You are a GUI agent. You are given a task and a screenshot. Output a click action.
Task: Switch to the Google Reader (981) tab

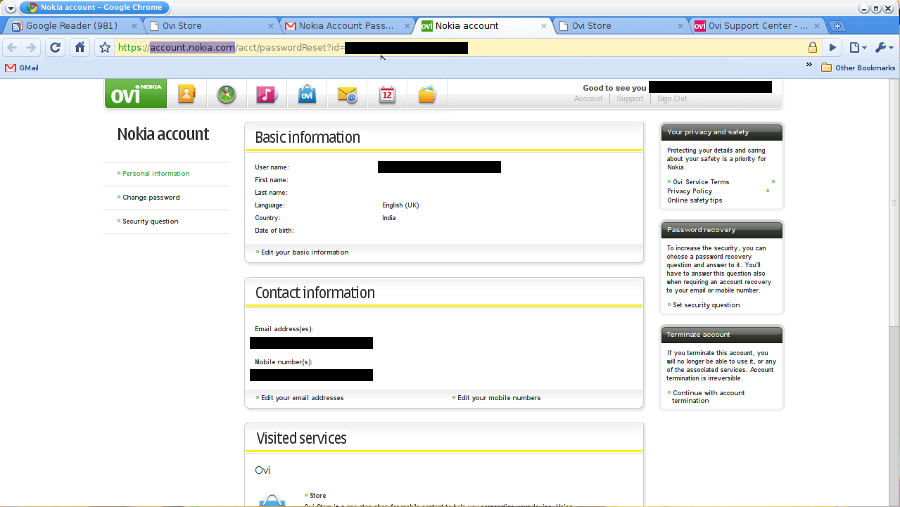[71, 26]
